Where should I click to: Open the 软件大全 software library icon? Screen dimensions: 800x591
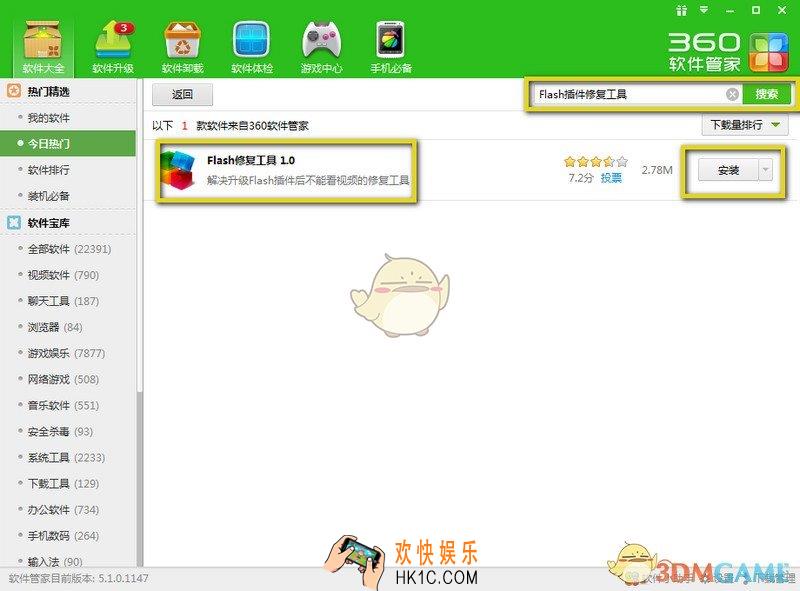pyautogui.click(x=43, y=47)
